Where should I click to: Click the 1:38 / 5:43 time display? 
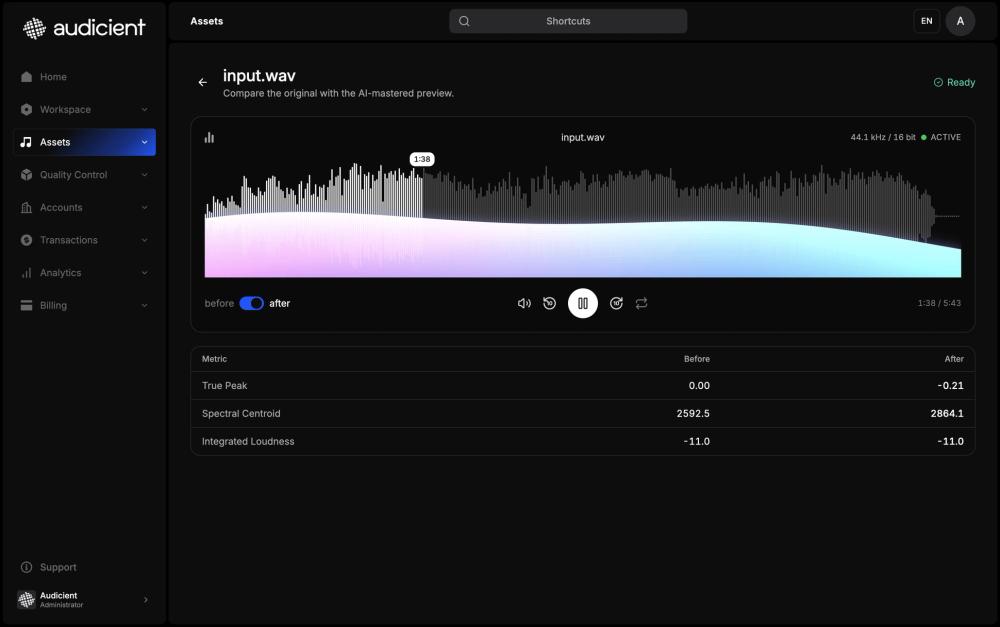(x=939, y=303)
